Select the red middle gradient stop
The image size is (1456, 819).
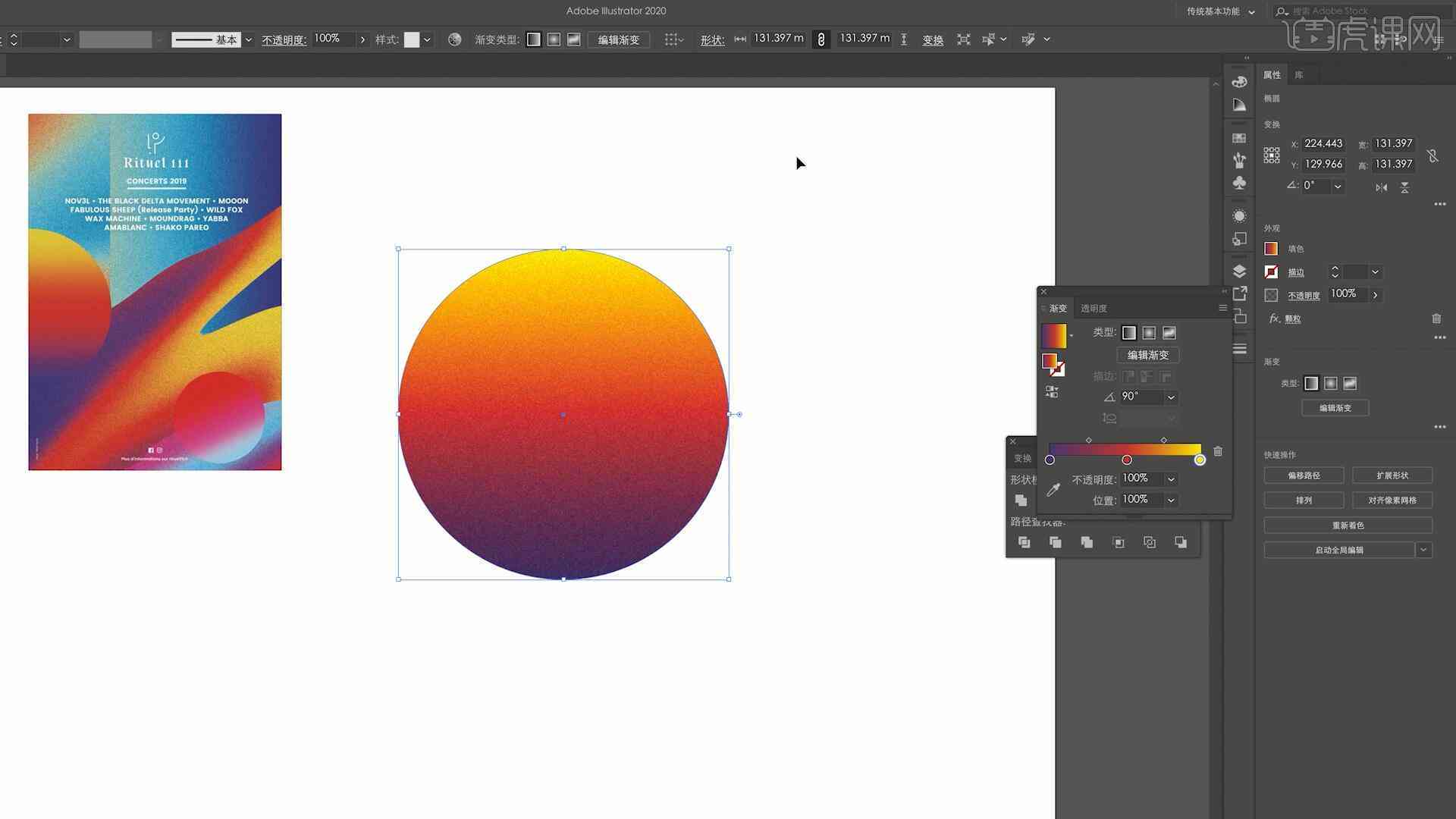click(x=1127, y=460)
